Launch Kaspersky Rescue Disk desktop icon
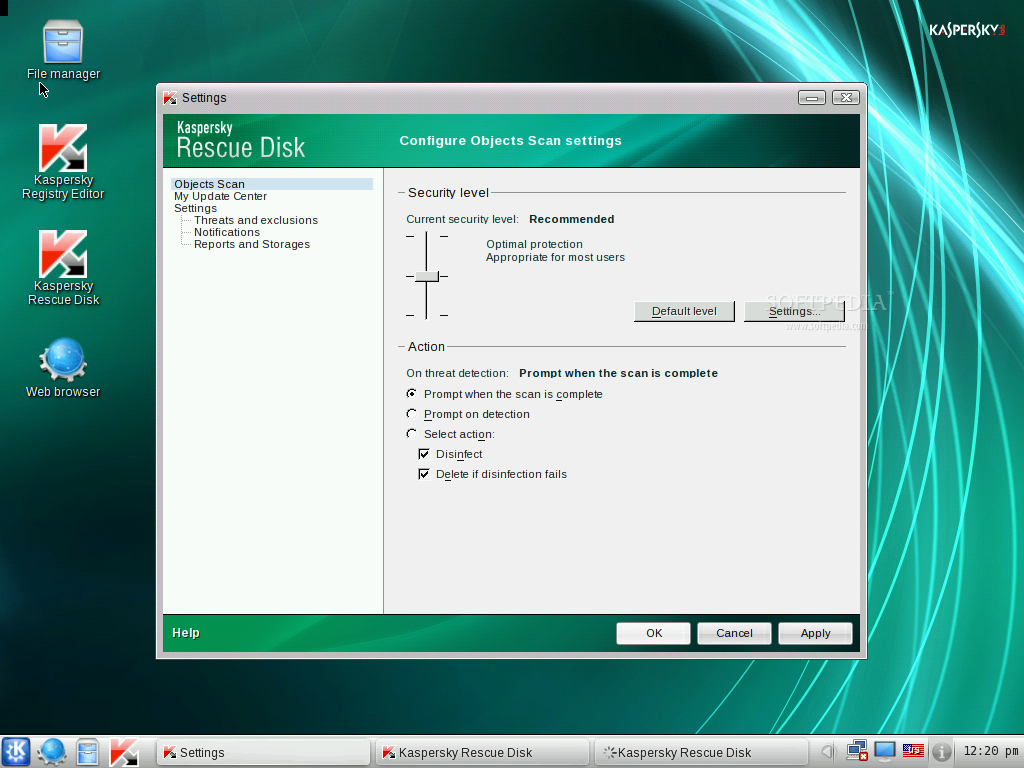Image resolution: width=1024 pixels, height=768 pixels. 63,268
